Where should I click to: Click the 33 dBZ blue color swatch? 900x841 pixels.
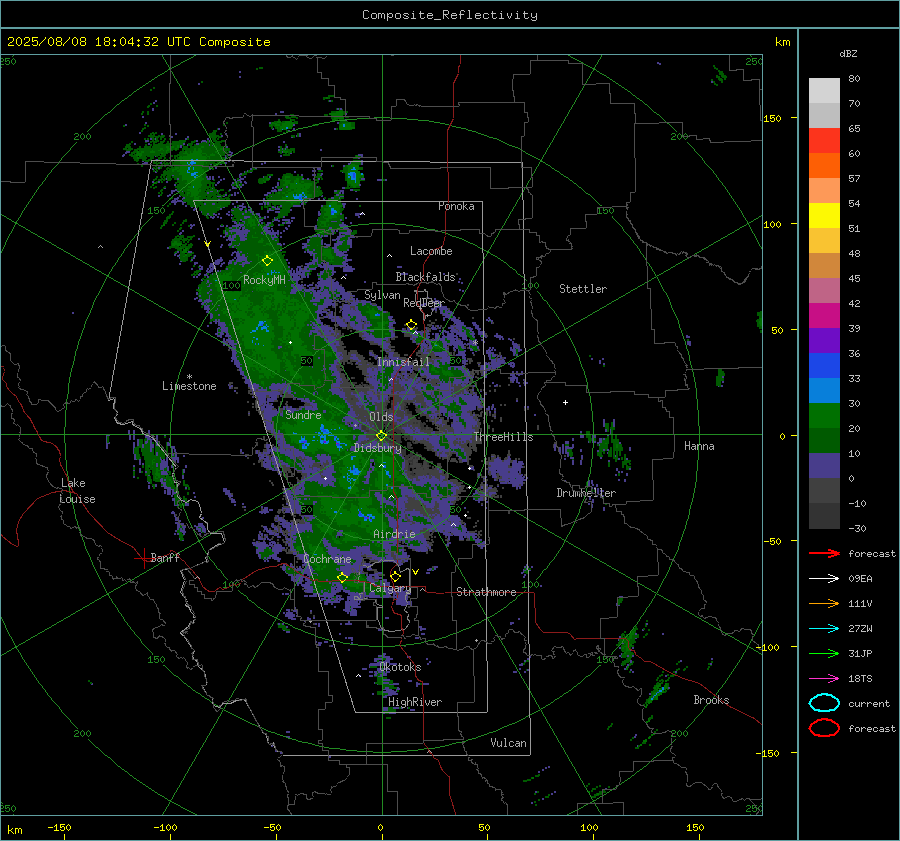(x=824, y=365)
